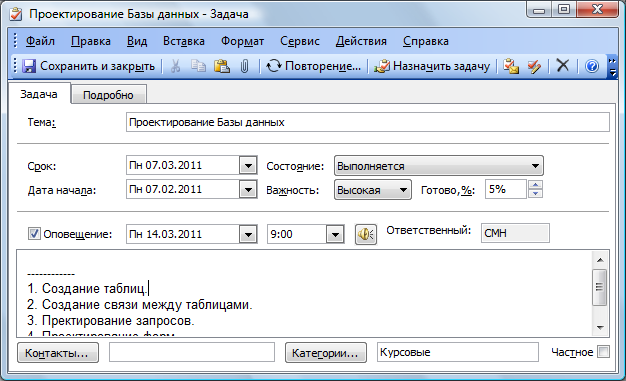The width and height of the screenshot is (626, 381).
Task: Open the Вид menu
Action: pos(137,41)
